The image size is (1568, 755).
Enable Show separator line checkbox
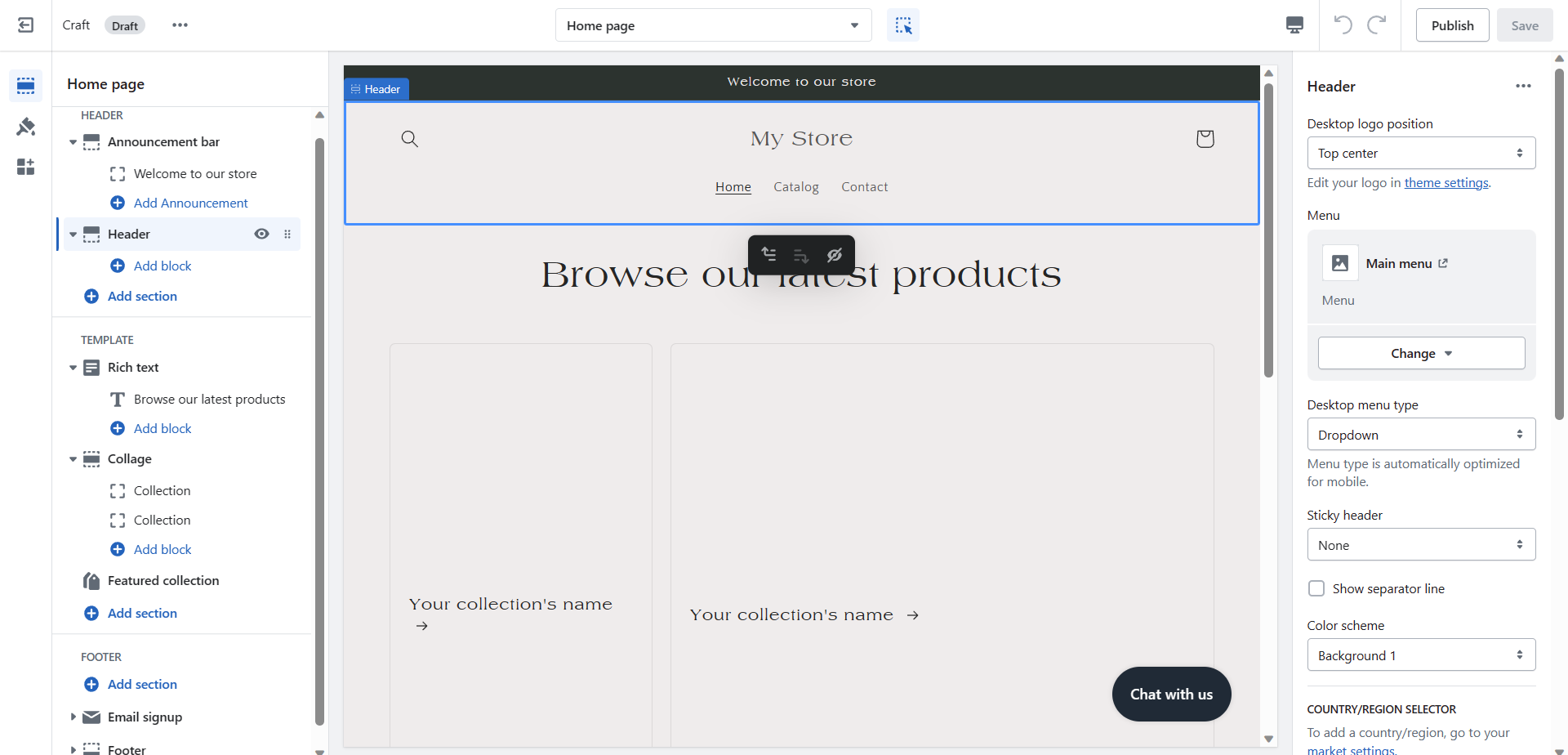(1316, 588)
